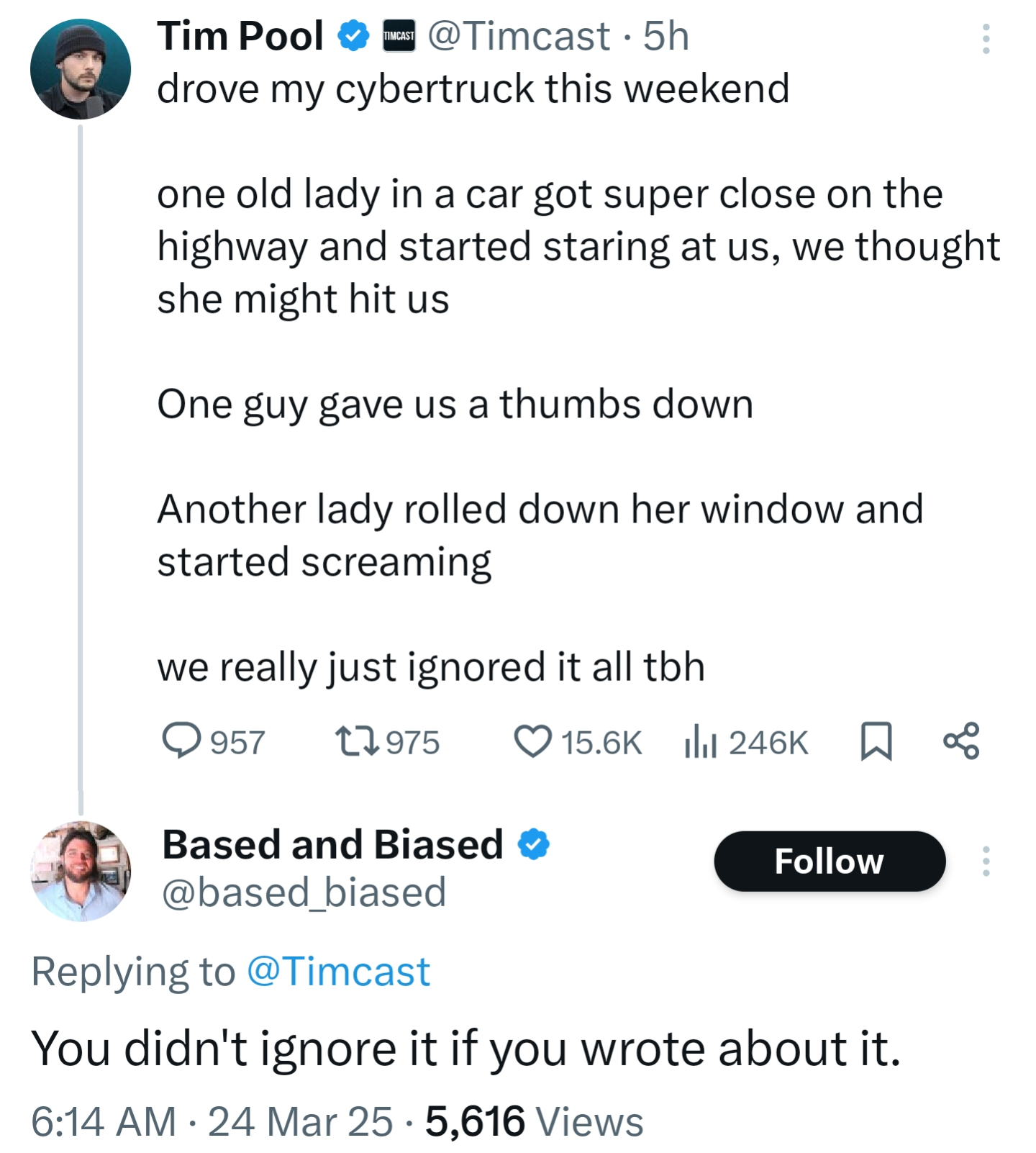The image size is (1036, 1153).
Task: Click the retweet icon showing 975
Action: pyautogui.click(x=358, y=741)
